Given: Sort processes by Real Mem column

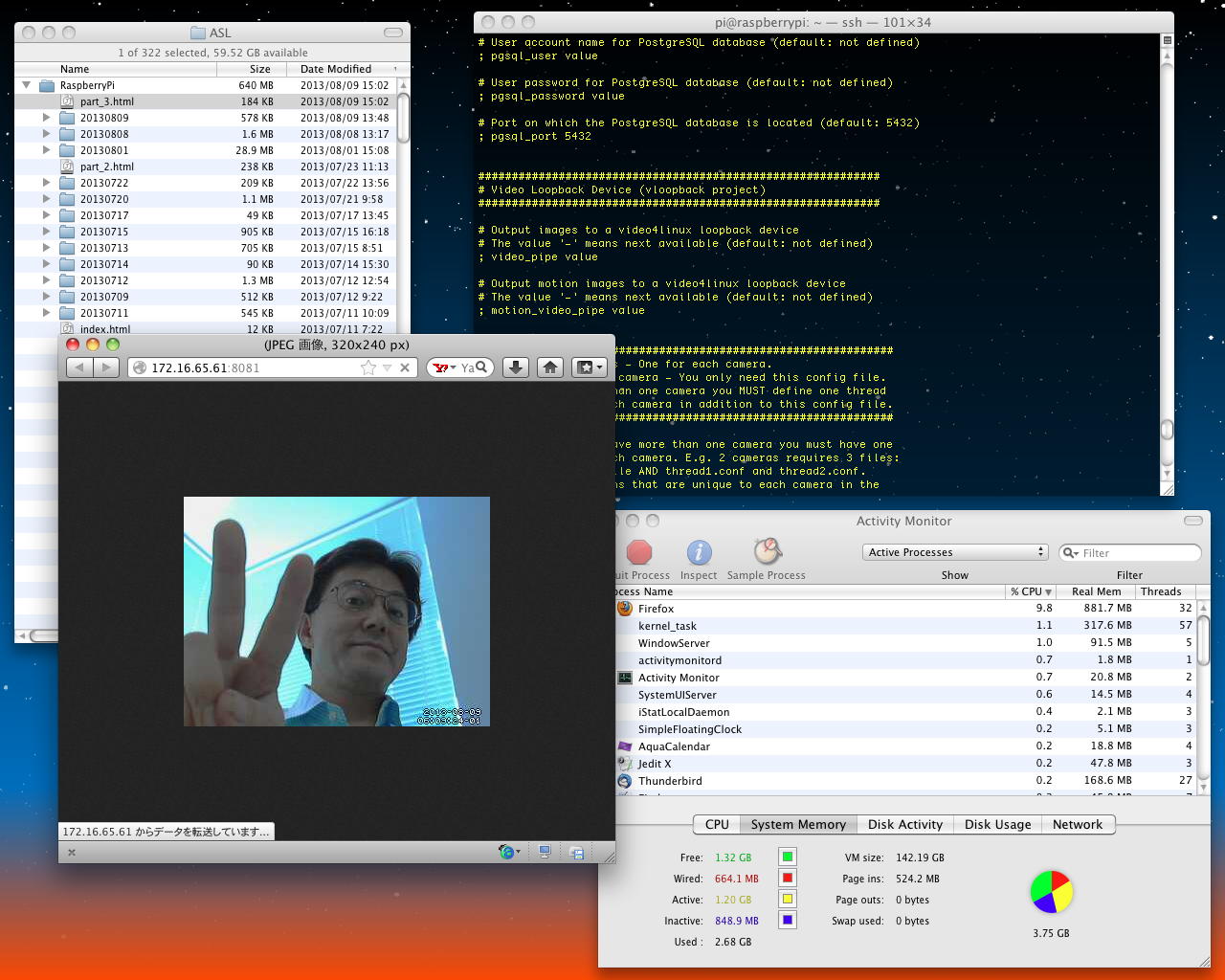Looking at the screenshot, I should click(1096, 591).
